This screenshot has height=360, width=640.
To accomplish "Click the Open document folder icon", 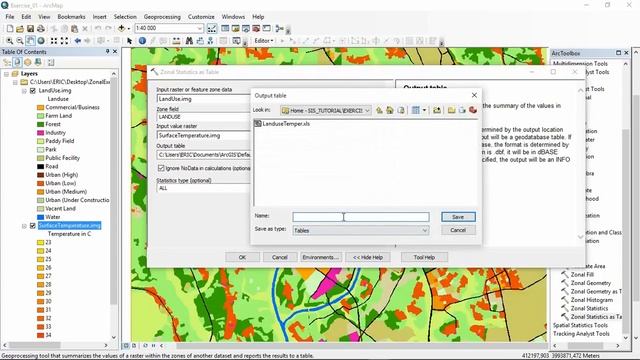I will [x=20, y=29].
